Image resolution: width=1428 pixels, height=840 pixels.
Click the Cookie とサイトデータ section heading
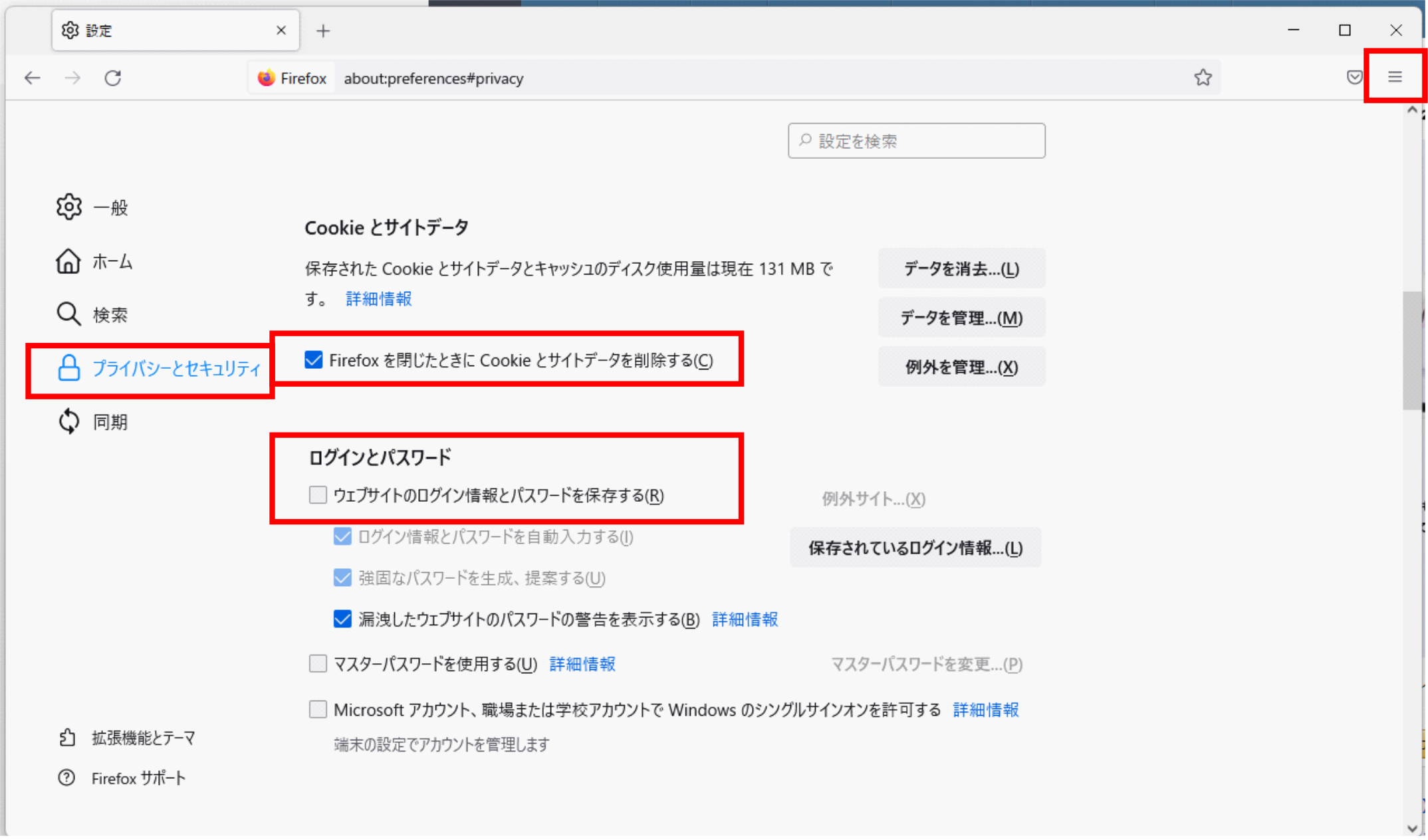point(386,227)
